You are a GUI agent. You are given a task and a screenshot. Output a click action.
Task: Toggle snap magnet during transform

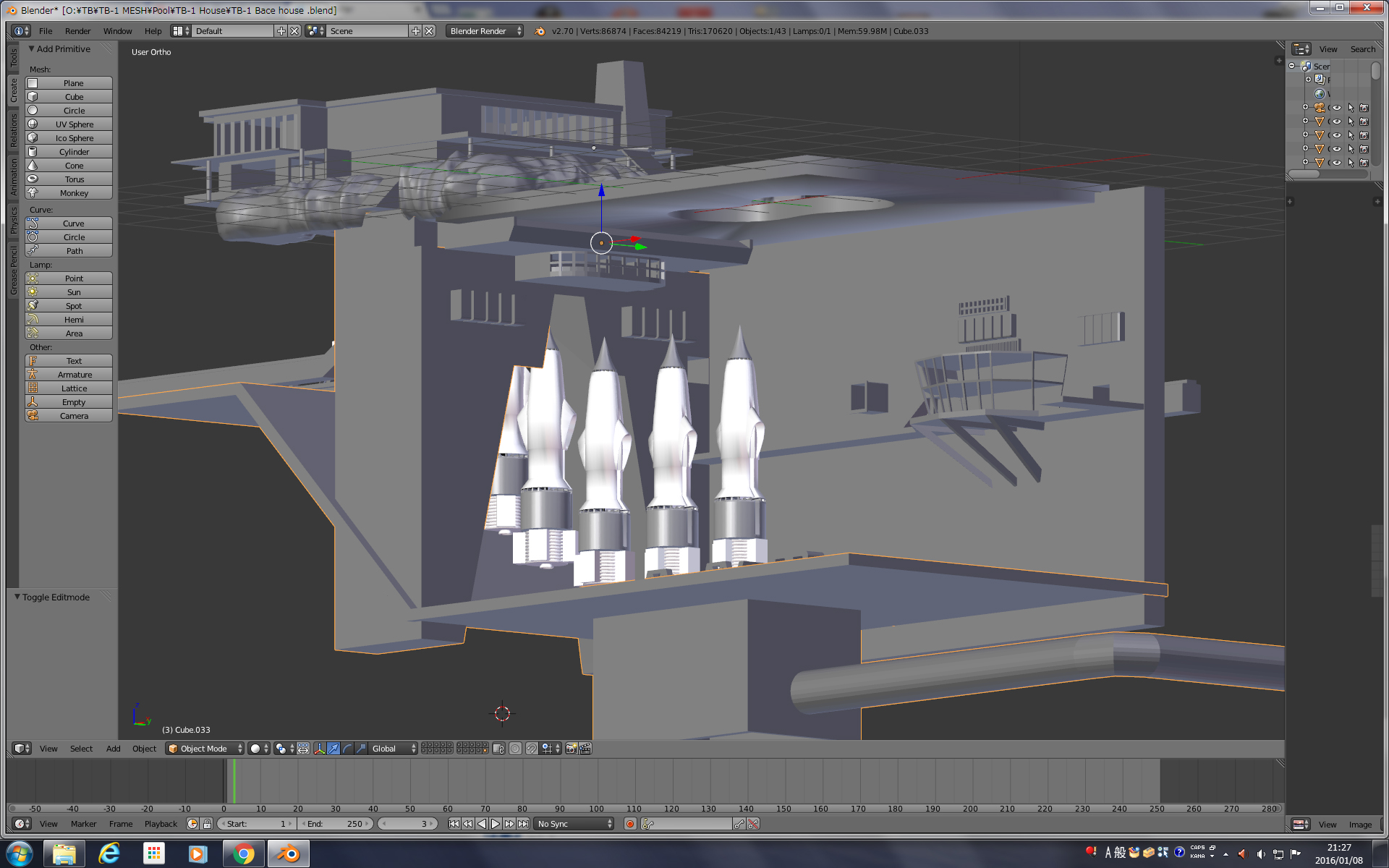[x=532, y=749]
